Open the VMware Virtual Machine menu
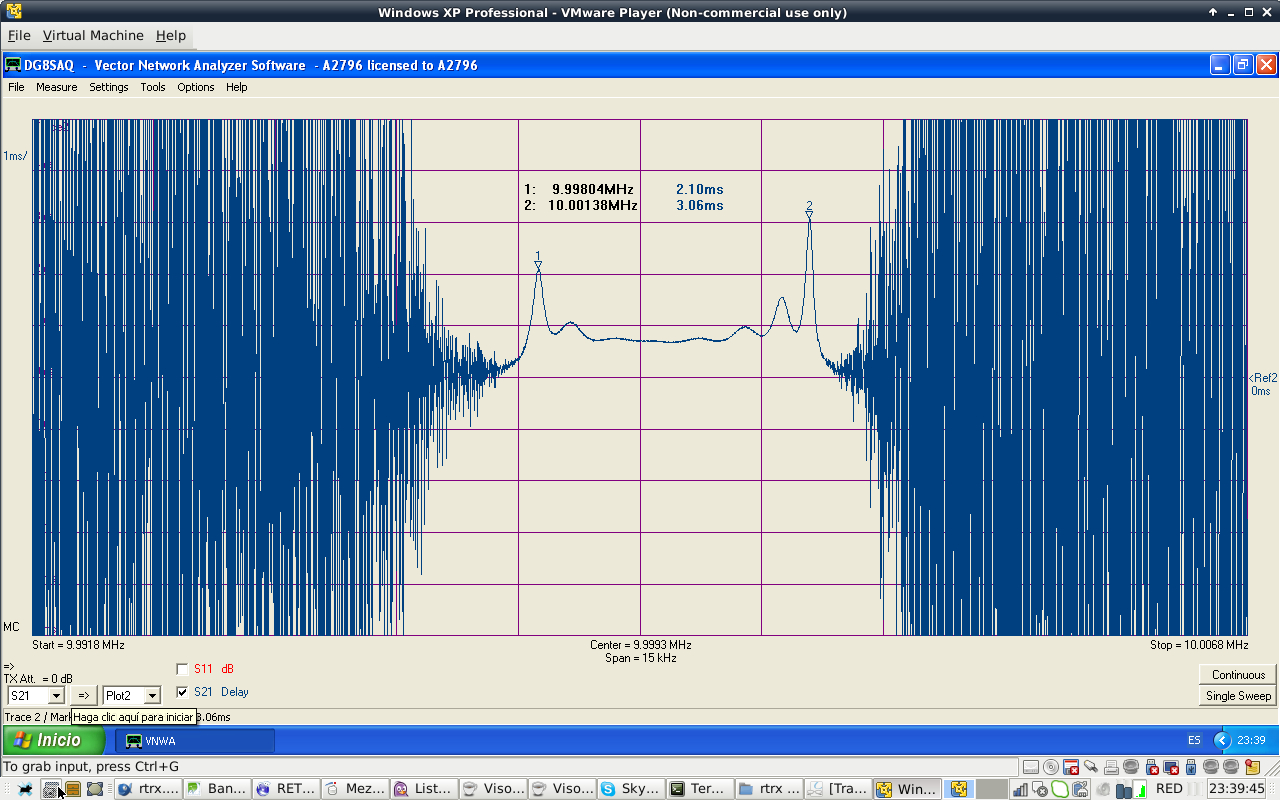This screenshot has width=1280, height=800. coord(93,35)
